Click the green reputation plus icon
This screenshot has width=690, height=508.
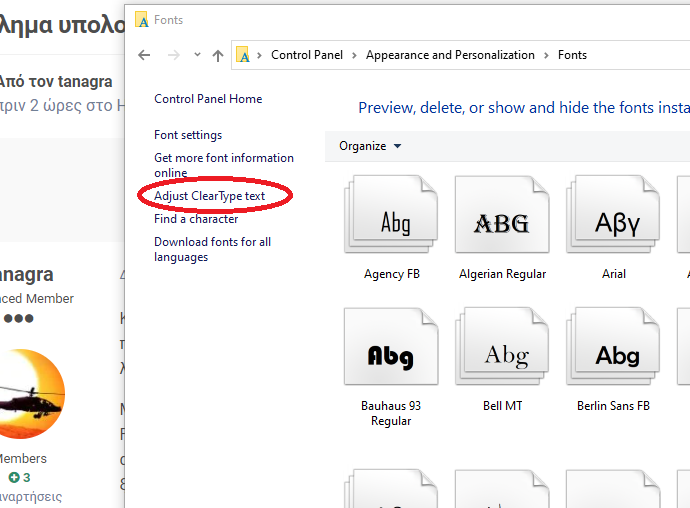click(x=14, y=477)
